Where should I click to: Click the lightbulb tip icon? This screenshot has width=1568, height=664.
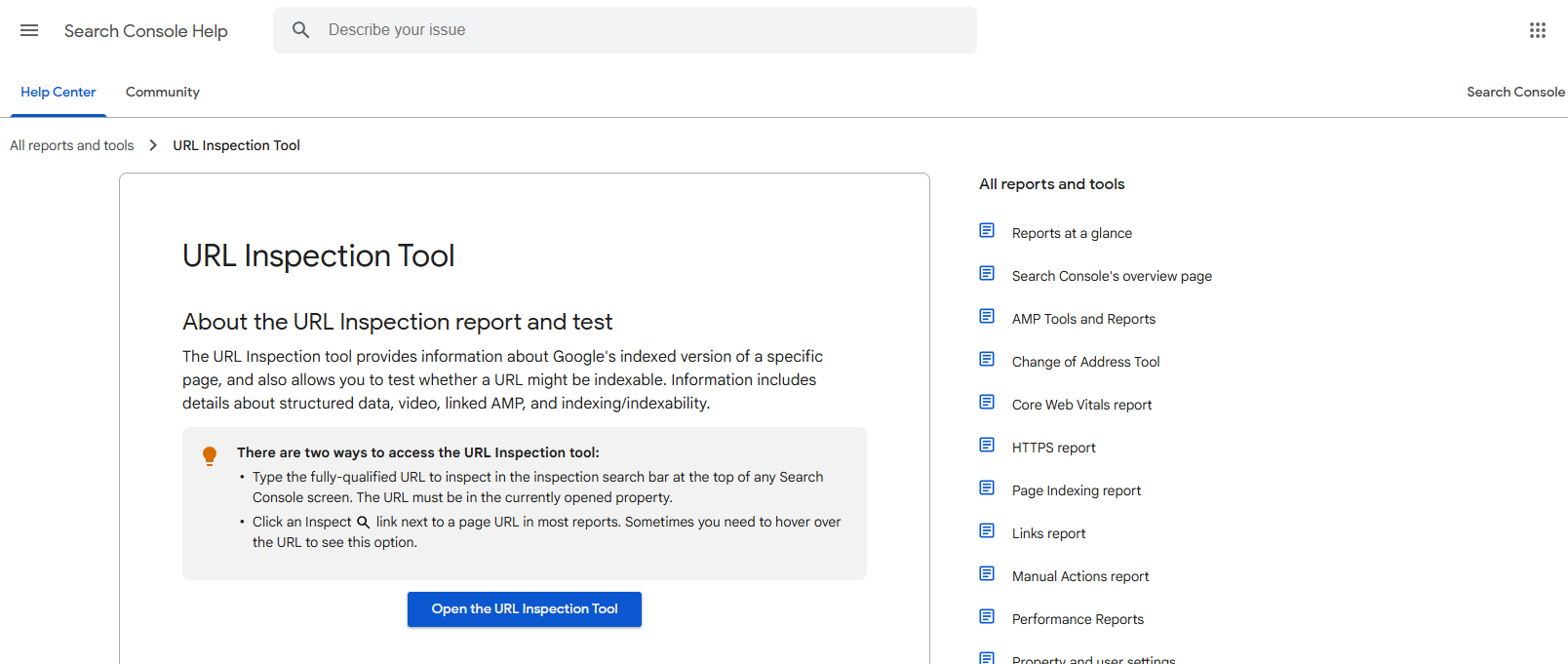coord(210,456)
